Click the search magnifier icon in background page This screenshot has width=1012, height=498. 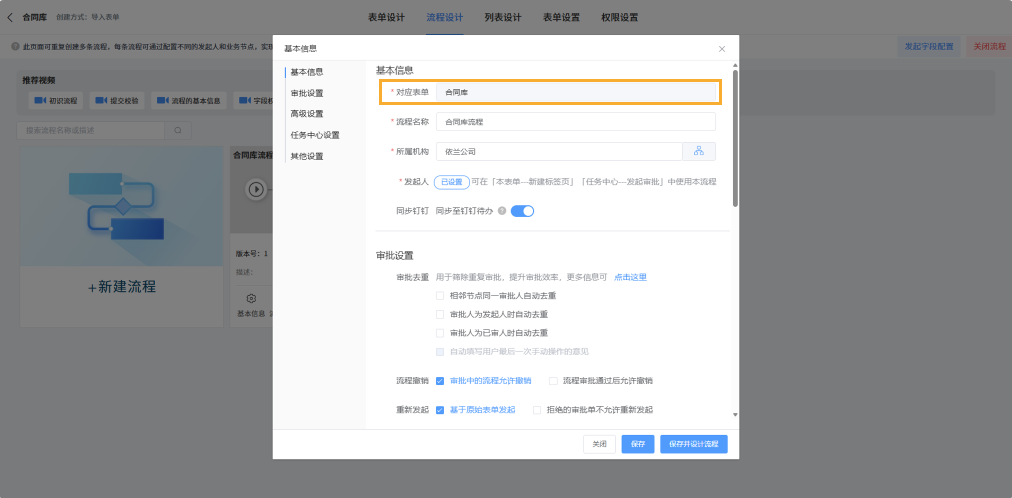click(x=178, y=130)
